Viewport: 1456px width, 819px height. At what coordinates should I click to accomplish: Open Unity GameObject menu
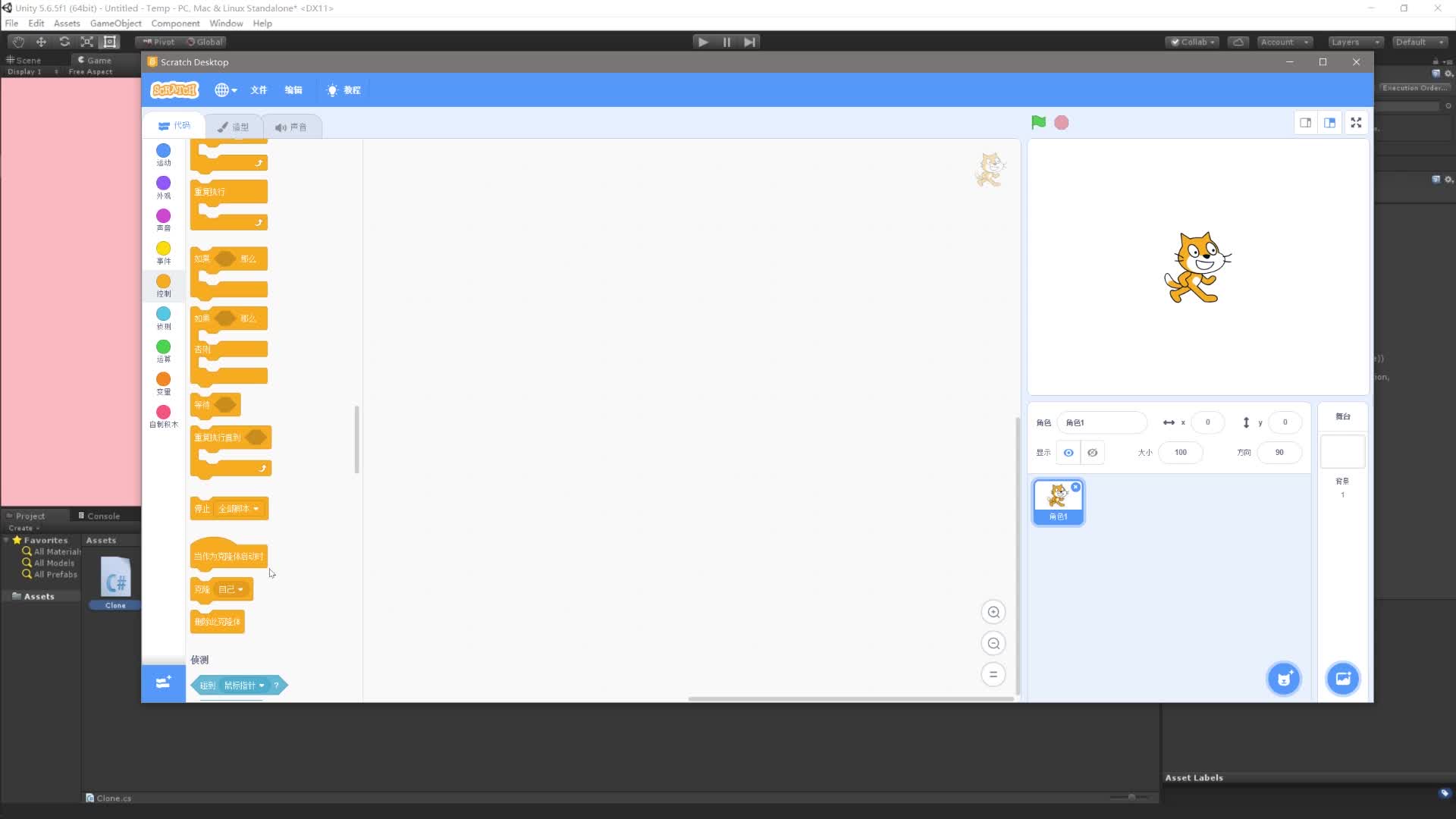pyautogui.click(x=115, y=24)
